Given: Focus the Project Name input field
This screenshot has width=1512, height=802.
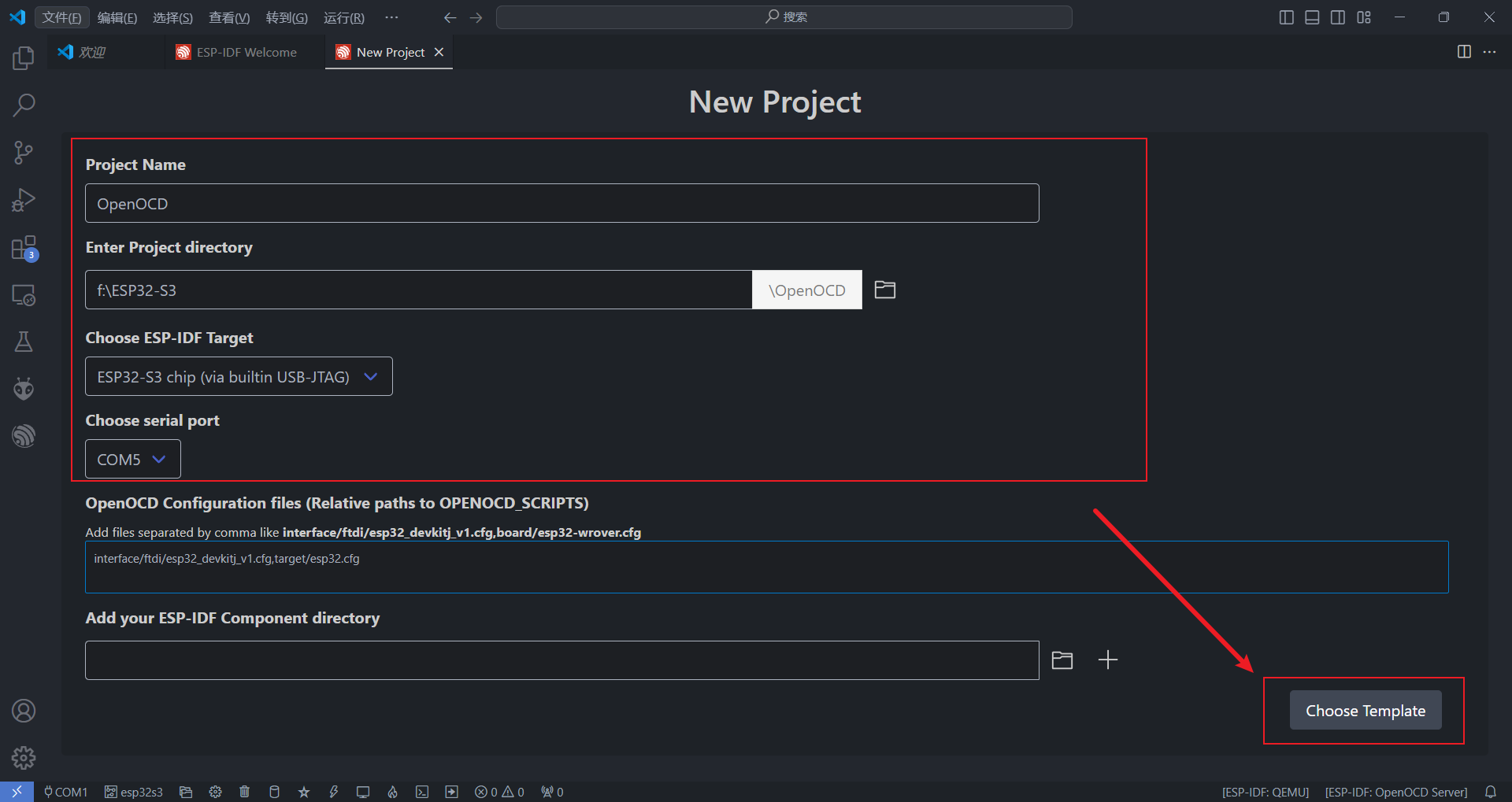Looking at the screenshot, I should click(562, 203).
